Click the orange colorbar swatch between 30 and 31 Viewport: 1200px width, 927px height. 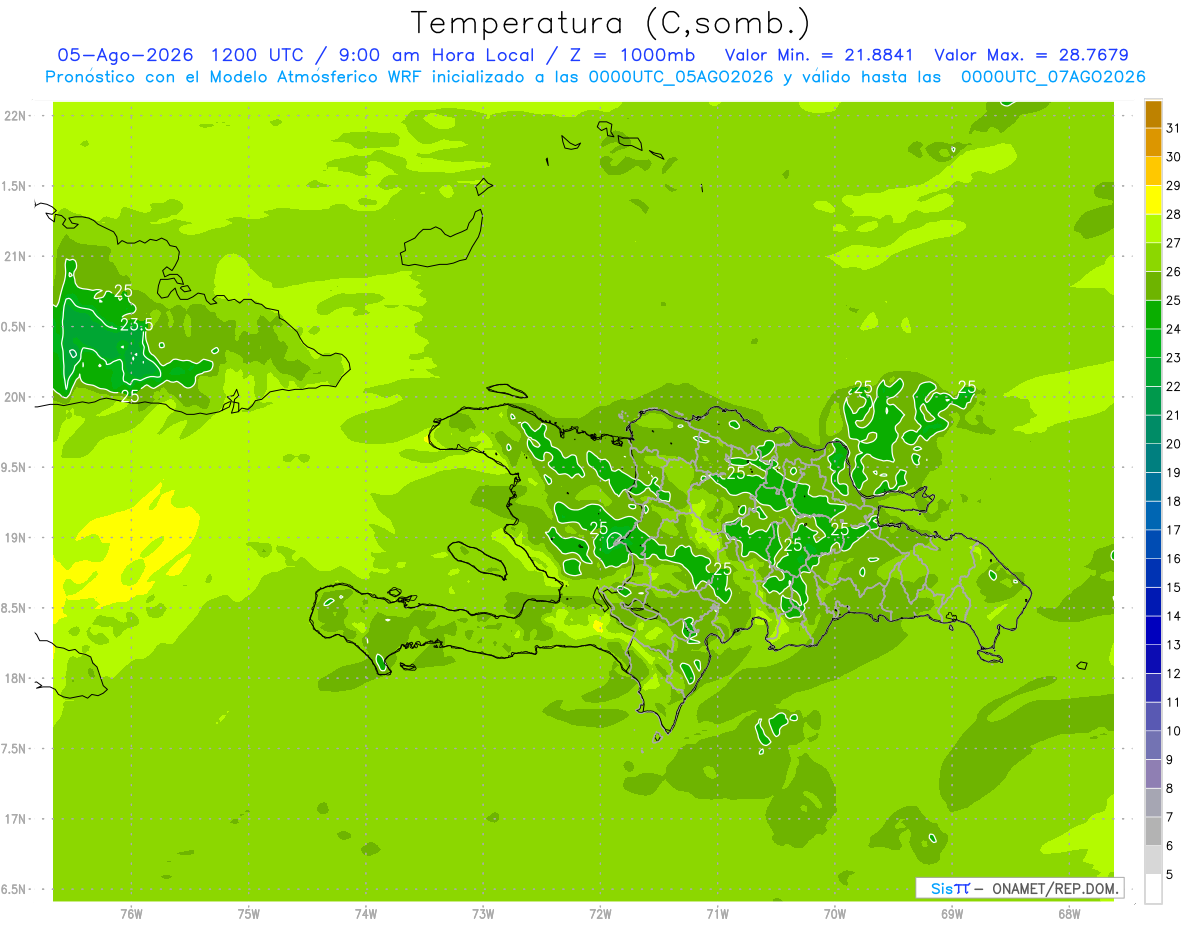tap(1153, 143)
